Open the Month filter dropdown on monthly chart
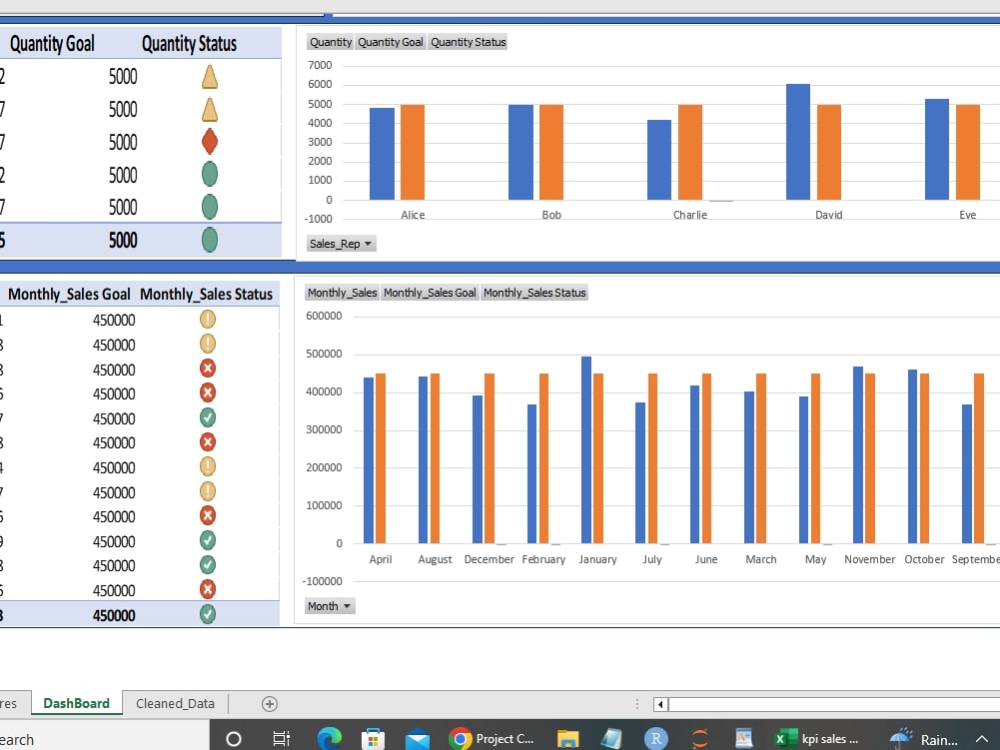Viewport: 1000px width, 750px height. tap(330, 606)
